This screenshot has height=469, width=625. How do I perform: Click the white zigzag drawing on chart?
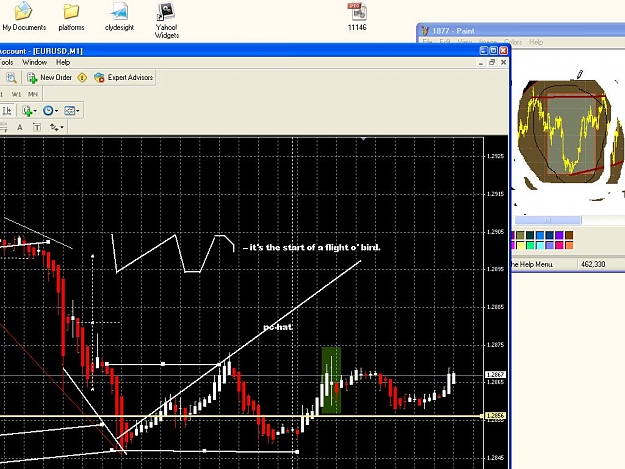pyautogui.click(x=173, y=253)
